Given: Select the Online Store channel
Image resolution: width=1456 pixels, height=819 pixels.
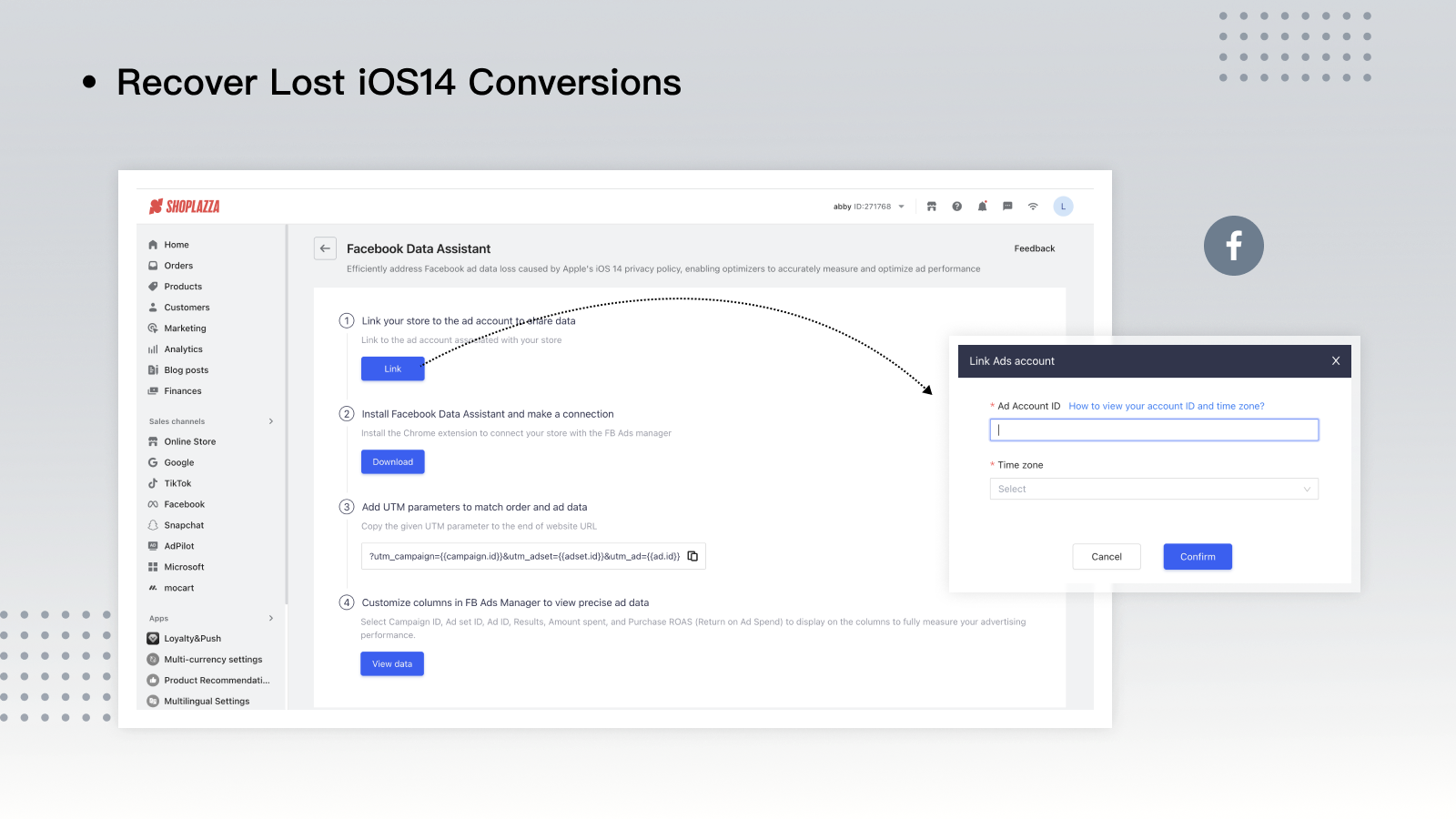Looking at the screenshot, I should [x=189, y=441].
